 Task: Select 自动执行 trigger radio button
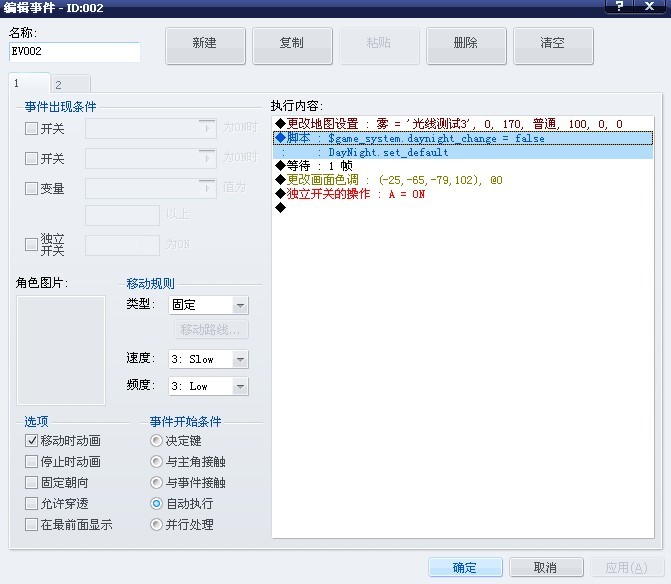point(157,504)
